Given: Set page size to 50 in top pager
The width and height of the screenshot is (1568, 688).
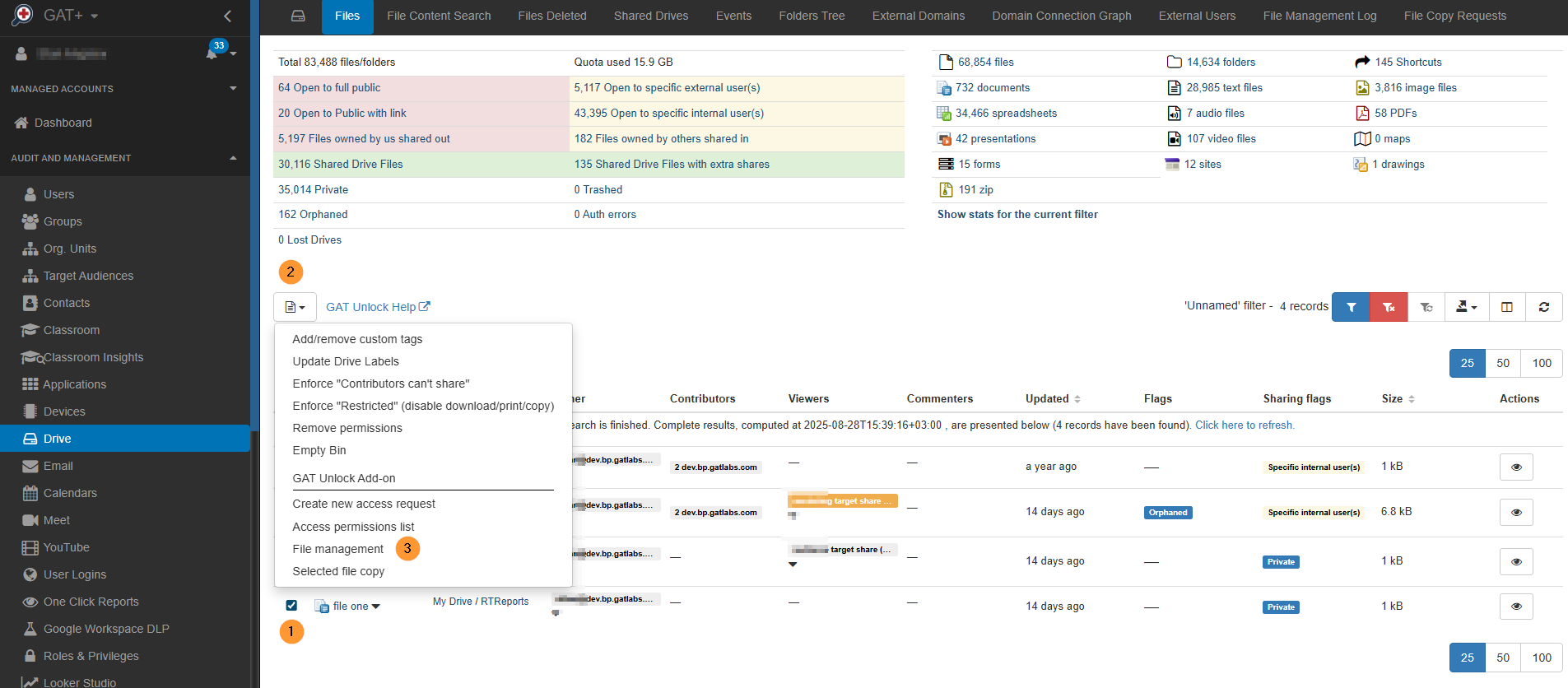Looking at the screenshot, I should pyautogui.click(x=1502, y=363).
